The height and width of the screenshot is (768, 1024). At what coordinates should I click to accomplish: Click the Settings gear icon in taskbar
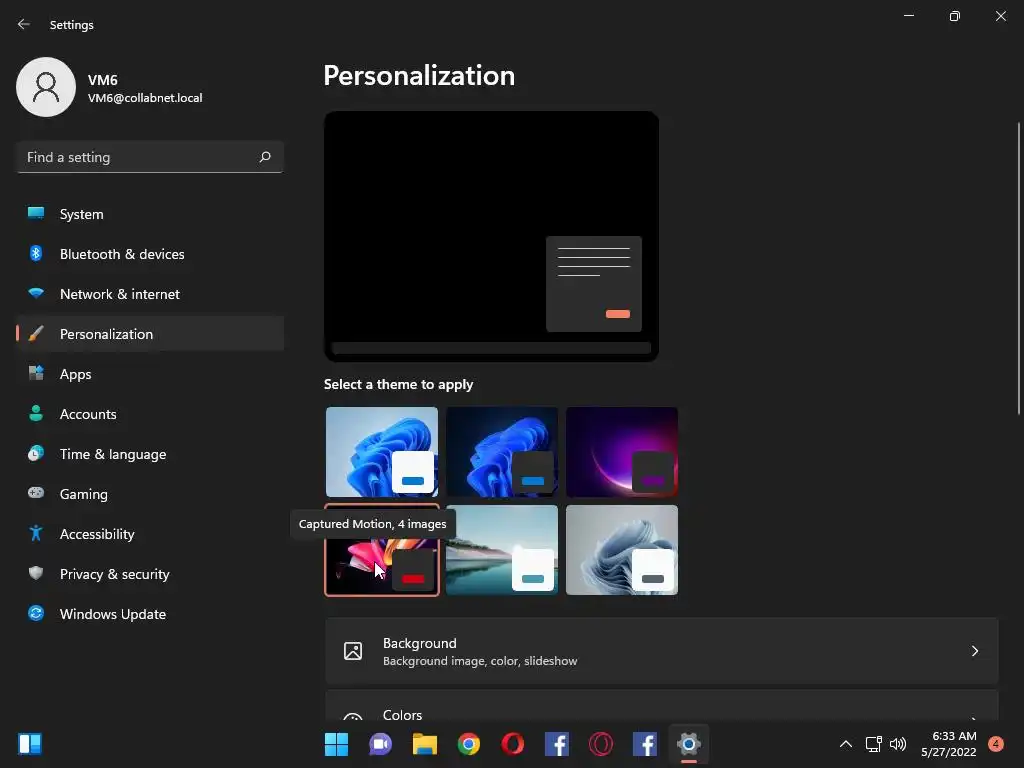pos(689,744)
